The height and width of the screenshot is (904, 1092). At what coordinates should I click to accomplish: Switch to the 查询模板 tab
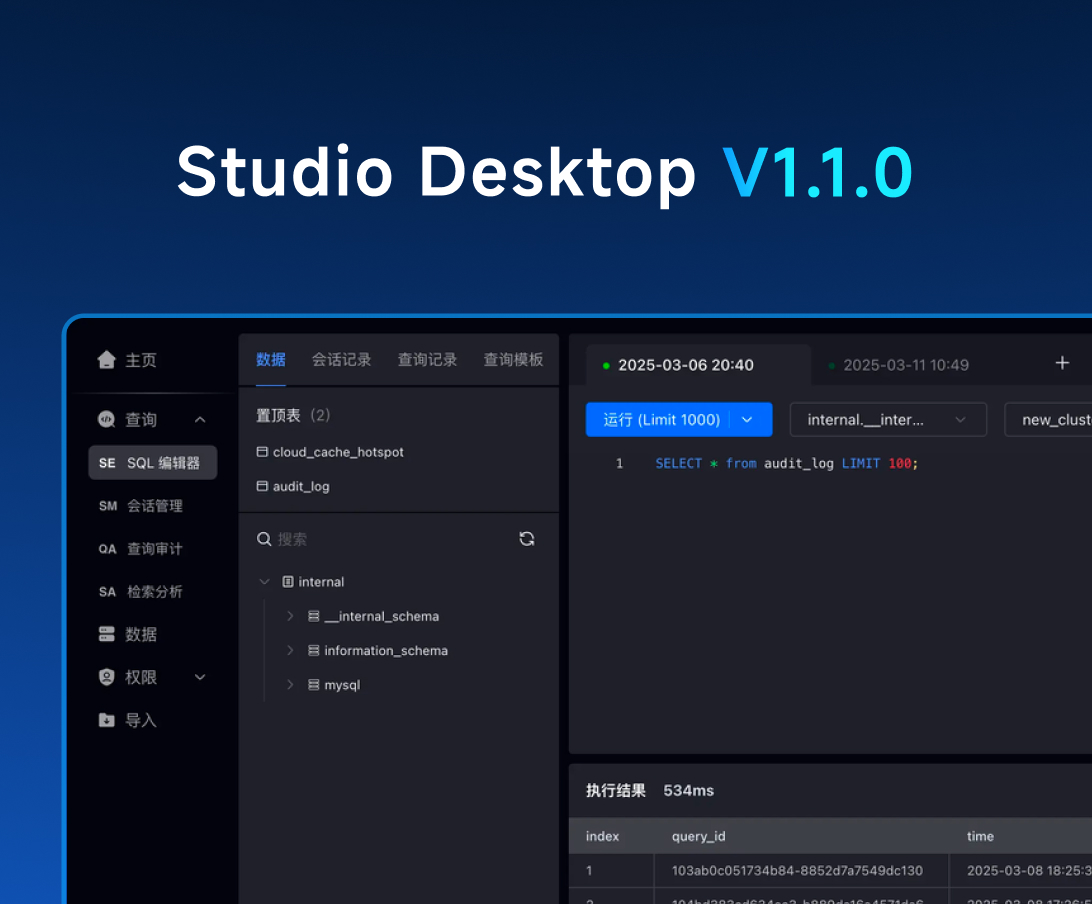(513, 359)
